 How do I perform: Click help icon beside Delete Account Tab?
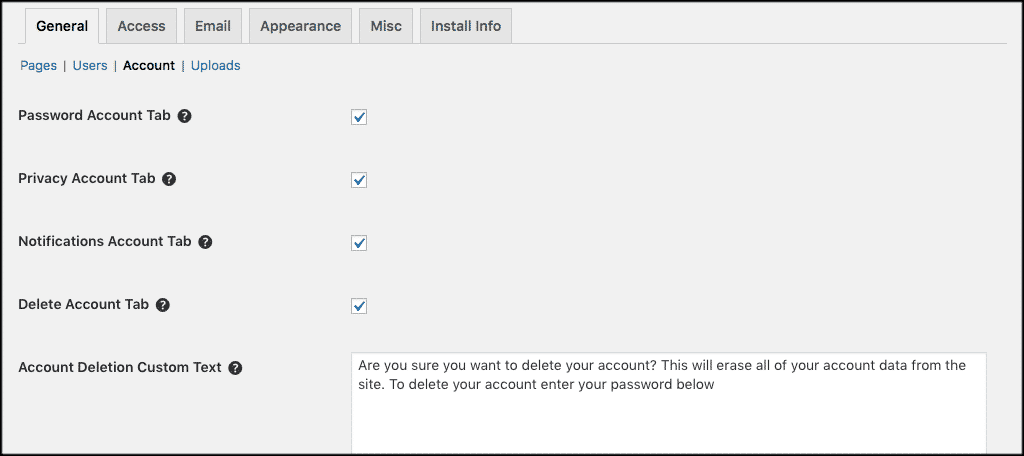[163, 305]
